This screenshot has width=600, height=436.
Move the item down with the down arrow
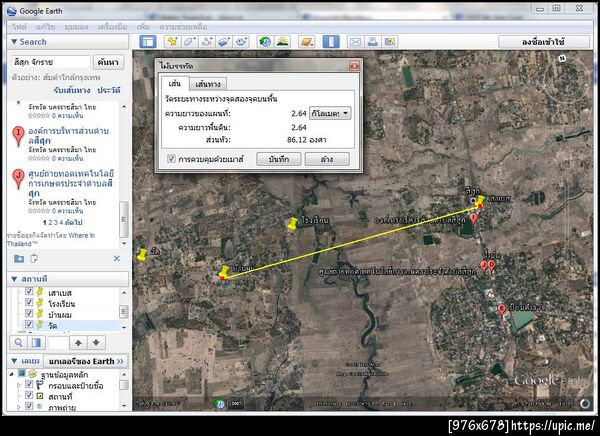pyautogui.click(x=96, y=343)
